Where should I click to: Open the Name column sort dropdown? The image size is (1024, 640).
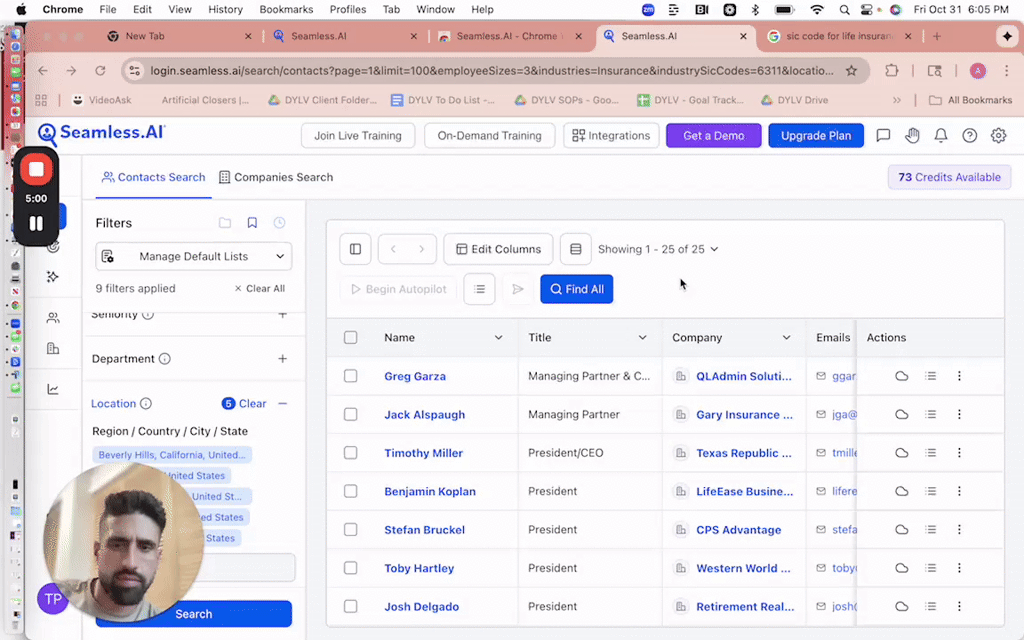498,338
